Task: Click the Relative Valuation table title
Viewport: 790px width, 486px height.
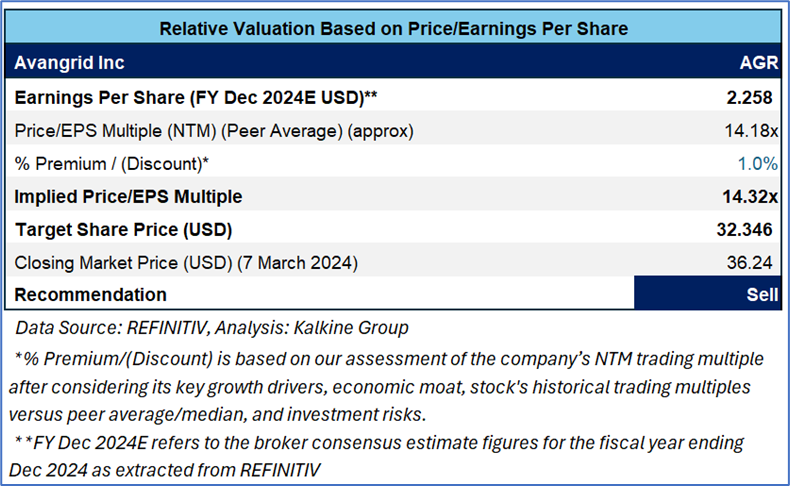Action: [394, 29]
